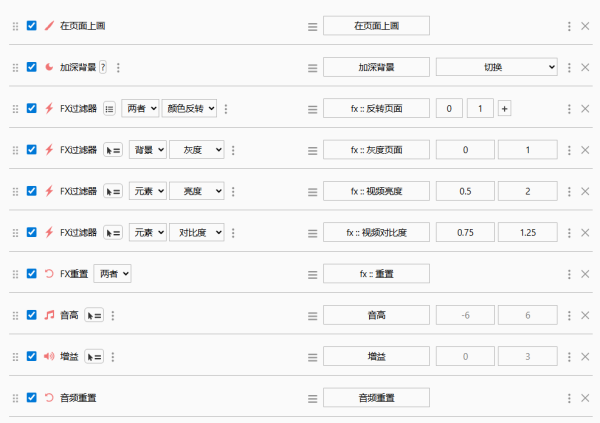Viewport: 600px width, 423px height.
Task: Click the drag handle of the FX重置 row
Action: [15, 274]
